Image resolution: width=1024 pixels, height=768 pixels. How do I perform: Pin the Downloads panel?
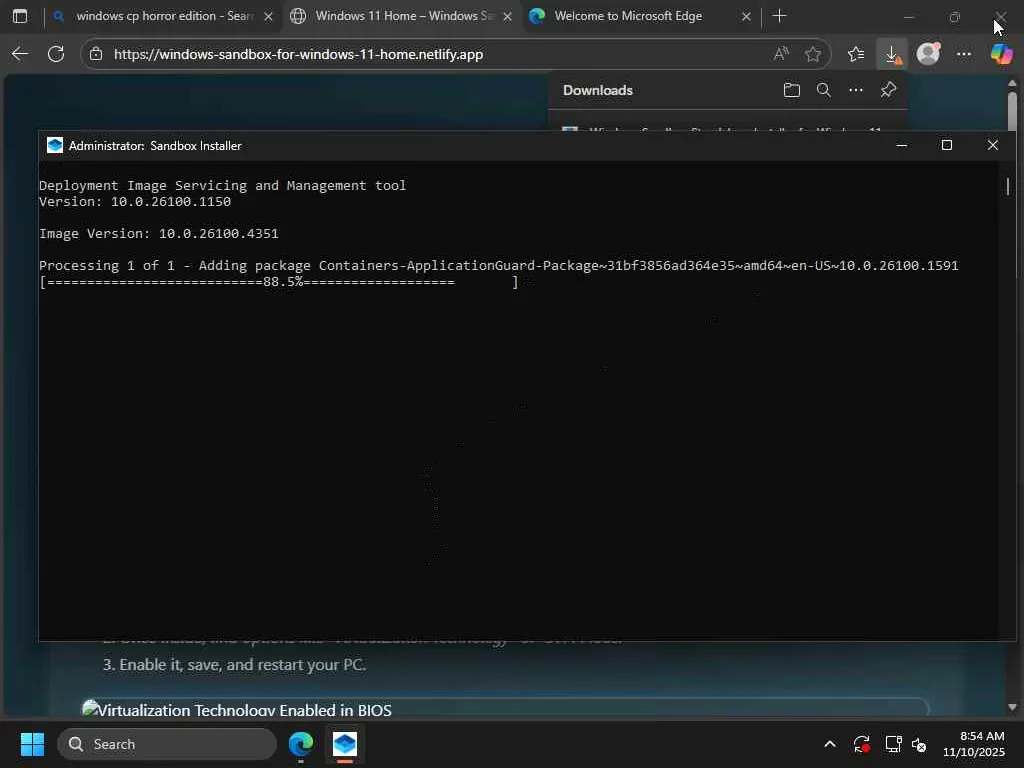[888, 90]
